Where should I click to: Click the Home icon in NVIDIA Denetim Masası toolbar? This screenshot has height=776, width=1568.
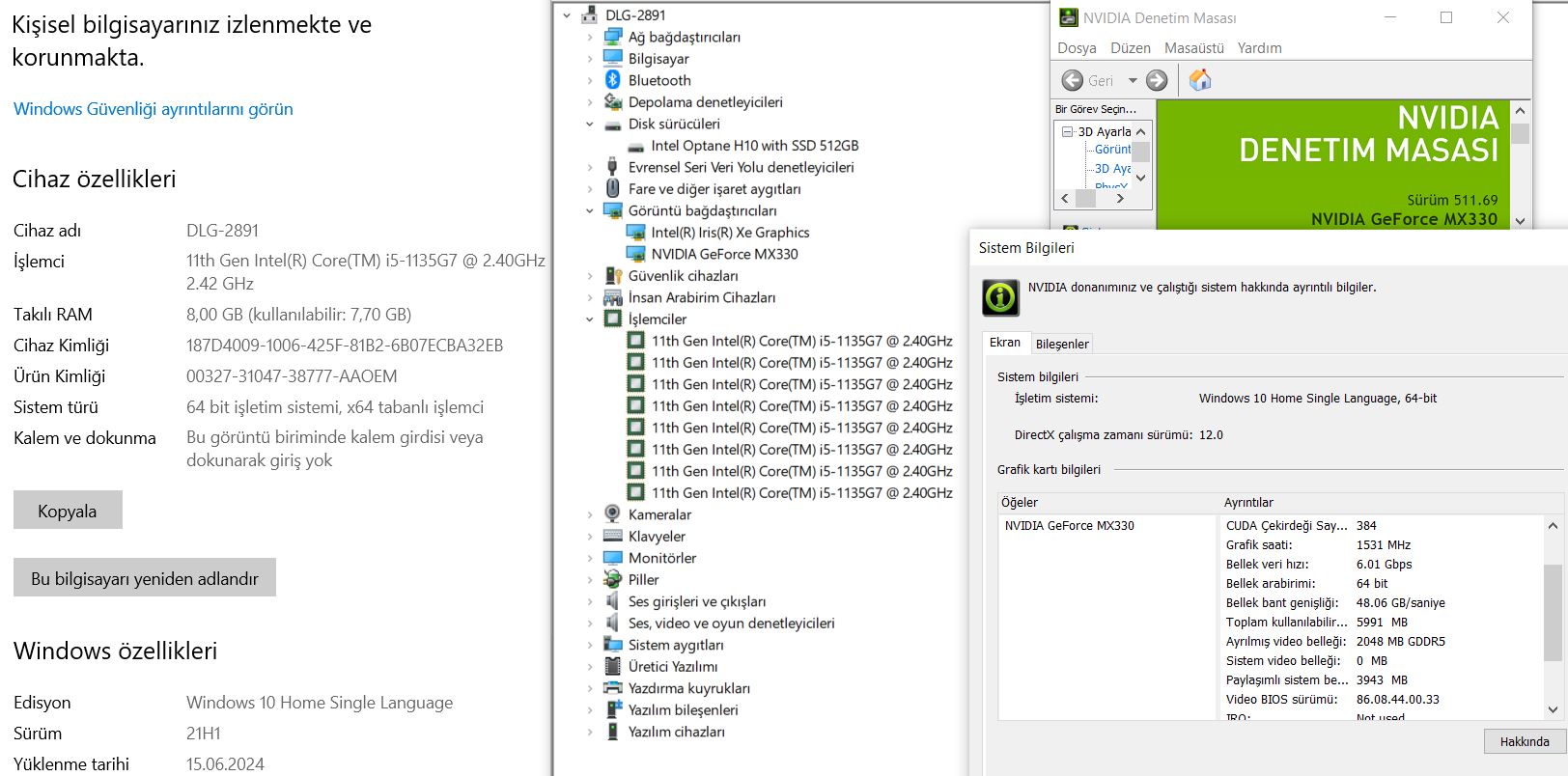pos(1199,80)
